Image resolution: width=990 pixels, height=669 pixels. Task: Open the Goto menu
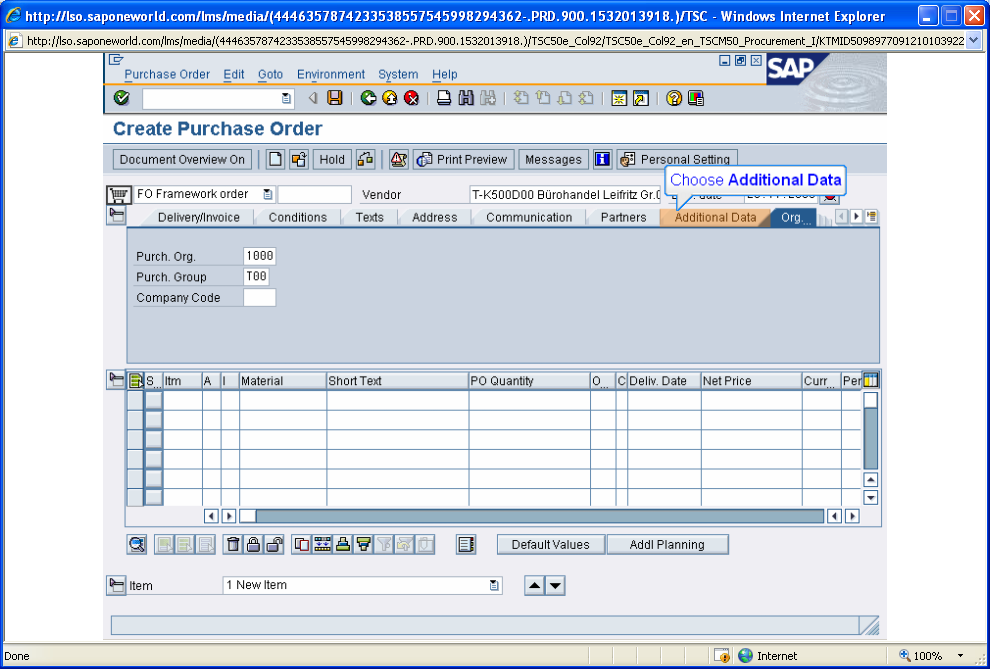point(270,74)
